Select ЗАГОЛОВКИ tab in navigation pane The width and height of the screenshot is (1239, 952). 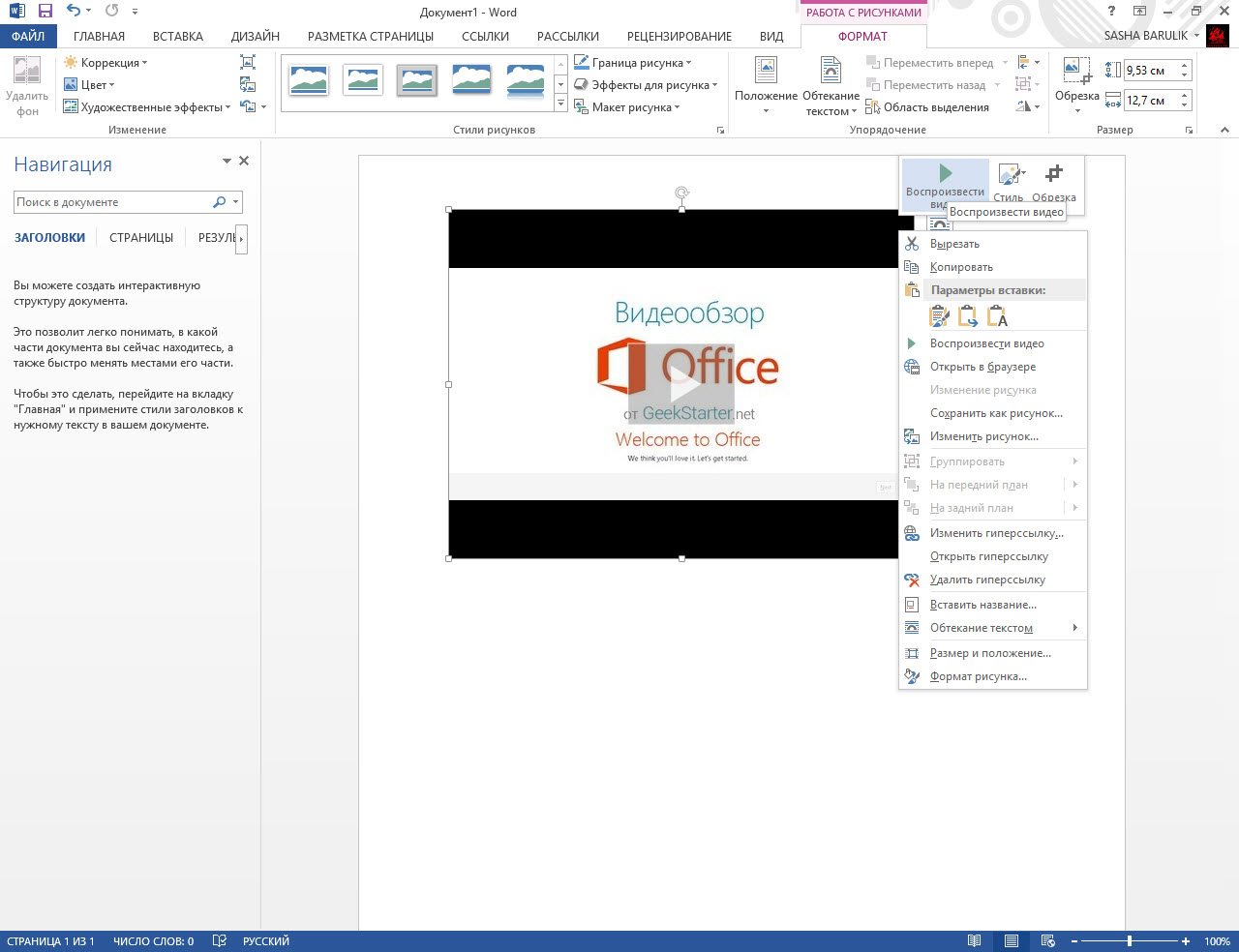click(x=49, y=238)
